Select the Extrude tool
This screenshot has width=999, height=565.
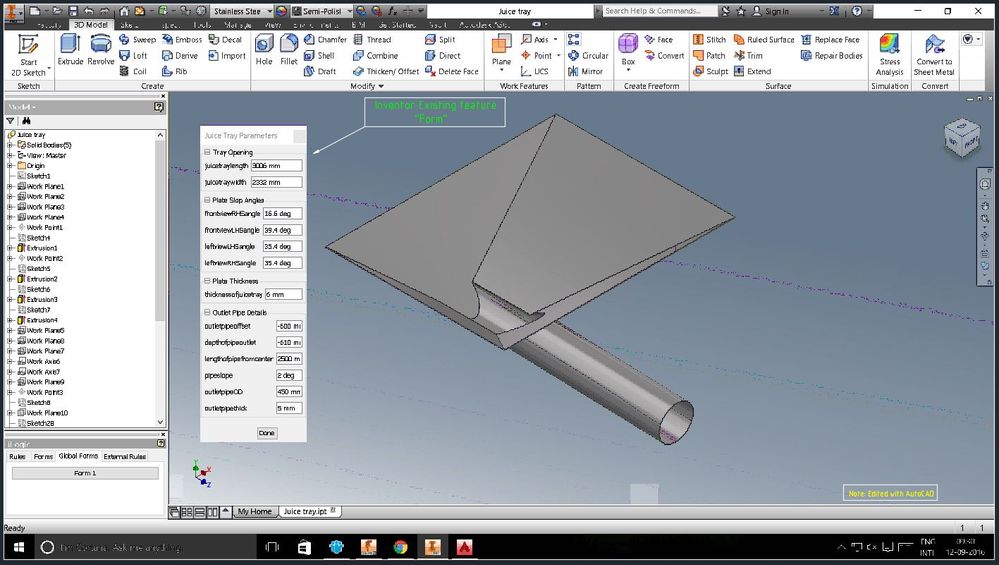tap(70, 50)
